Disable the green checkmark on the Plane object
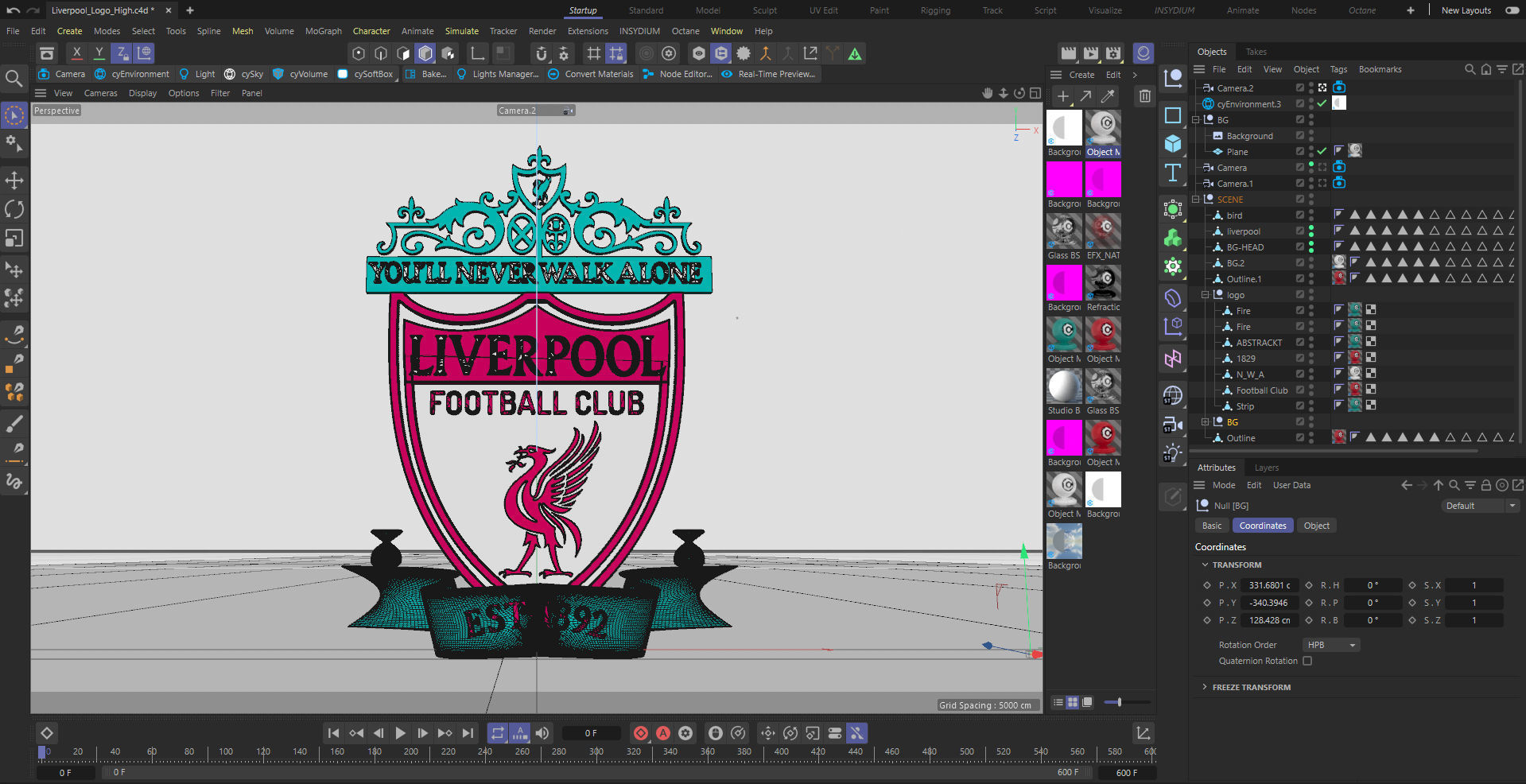Image resolution: width=1526 pixels, height=784 pixels. pyautogui.click(x=1322, y=151)
